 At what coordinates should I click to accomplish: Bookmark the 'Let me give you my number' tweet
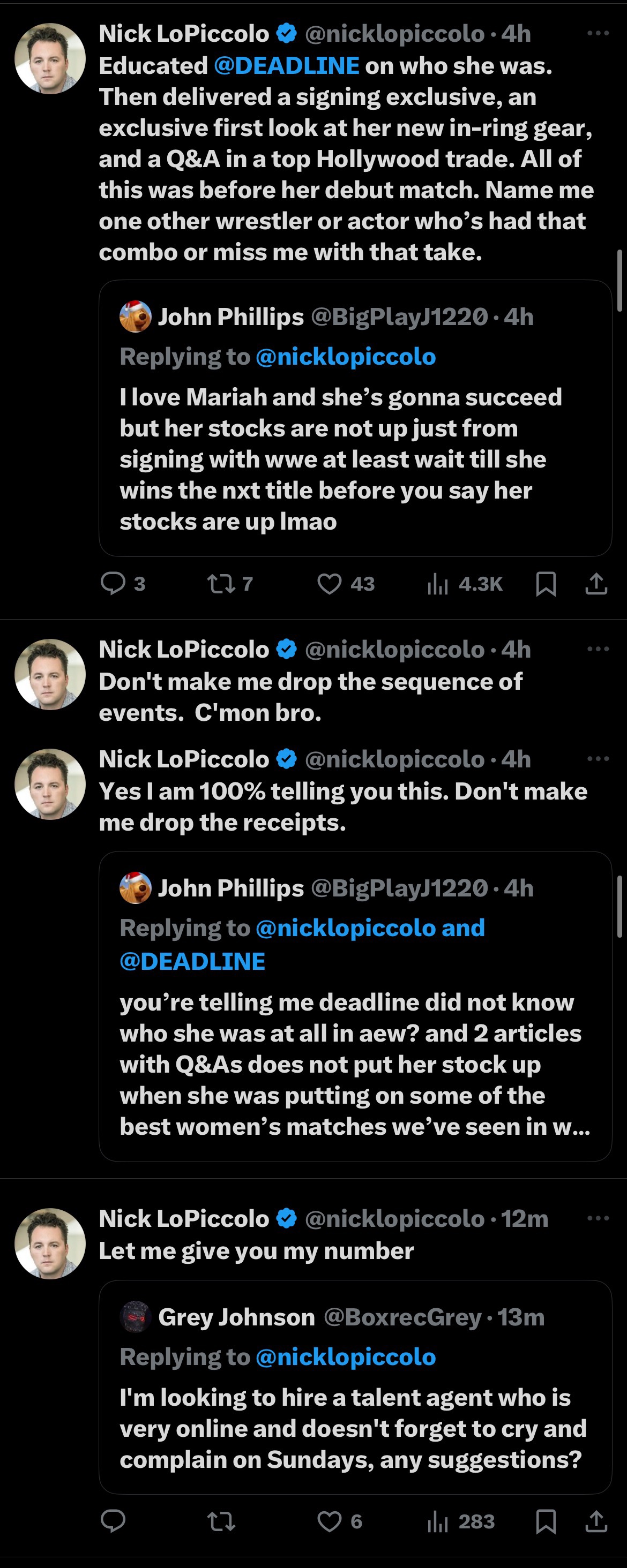tap(546, 1522)
